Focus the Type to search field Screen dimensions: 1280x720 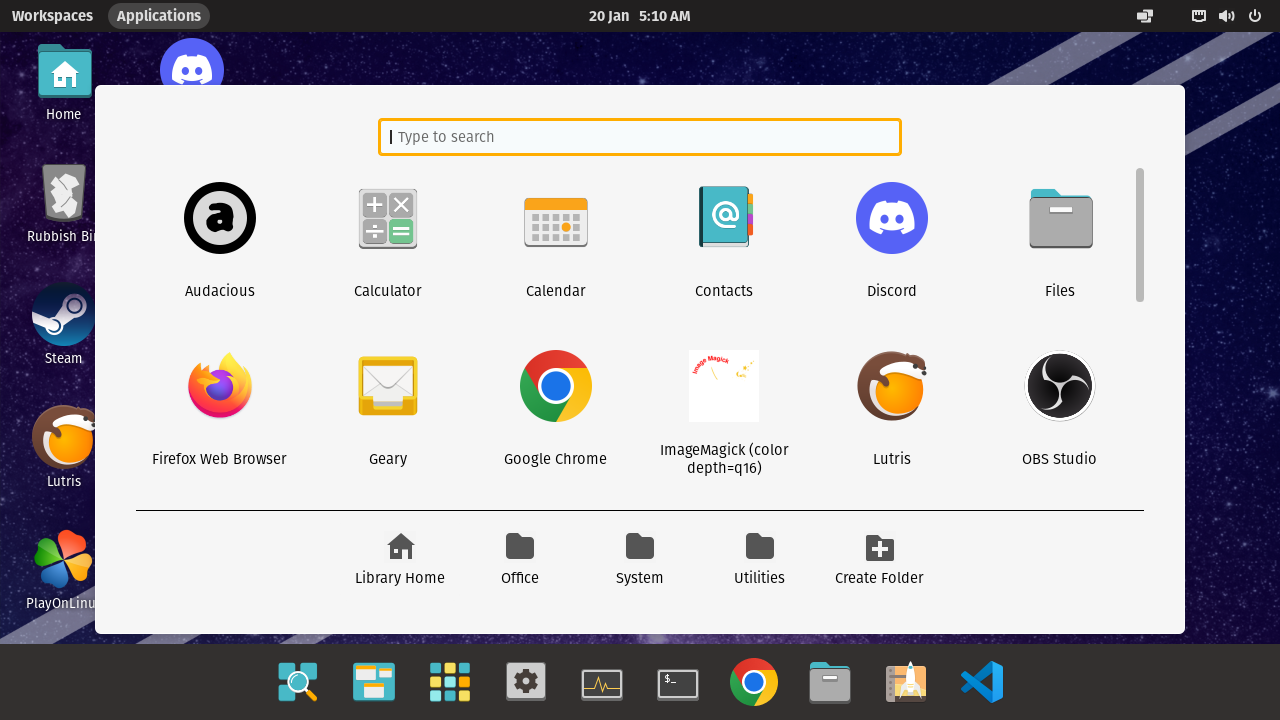[640, 137]
